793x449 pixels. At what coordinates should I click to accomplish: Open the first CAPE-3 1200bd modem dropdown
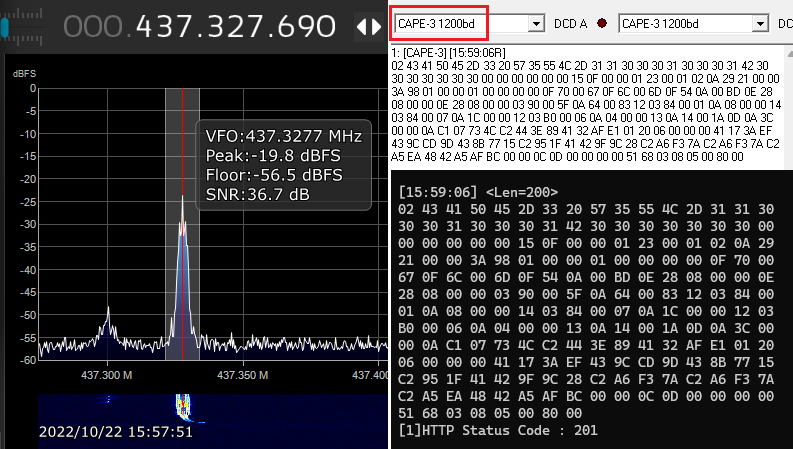pyautogui.click(x=536, y=24)
